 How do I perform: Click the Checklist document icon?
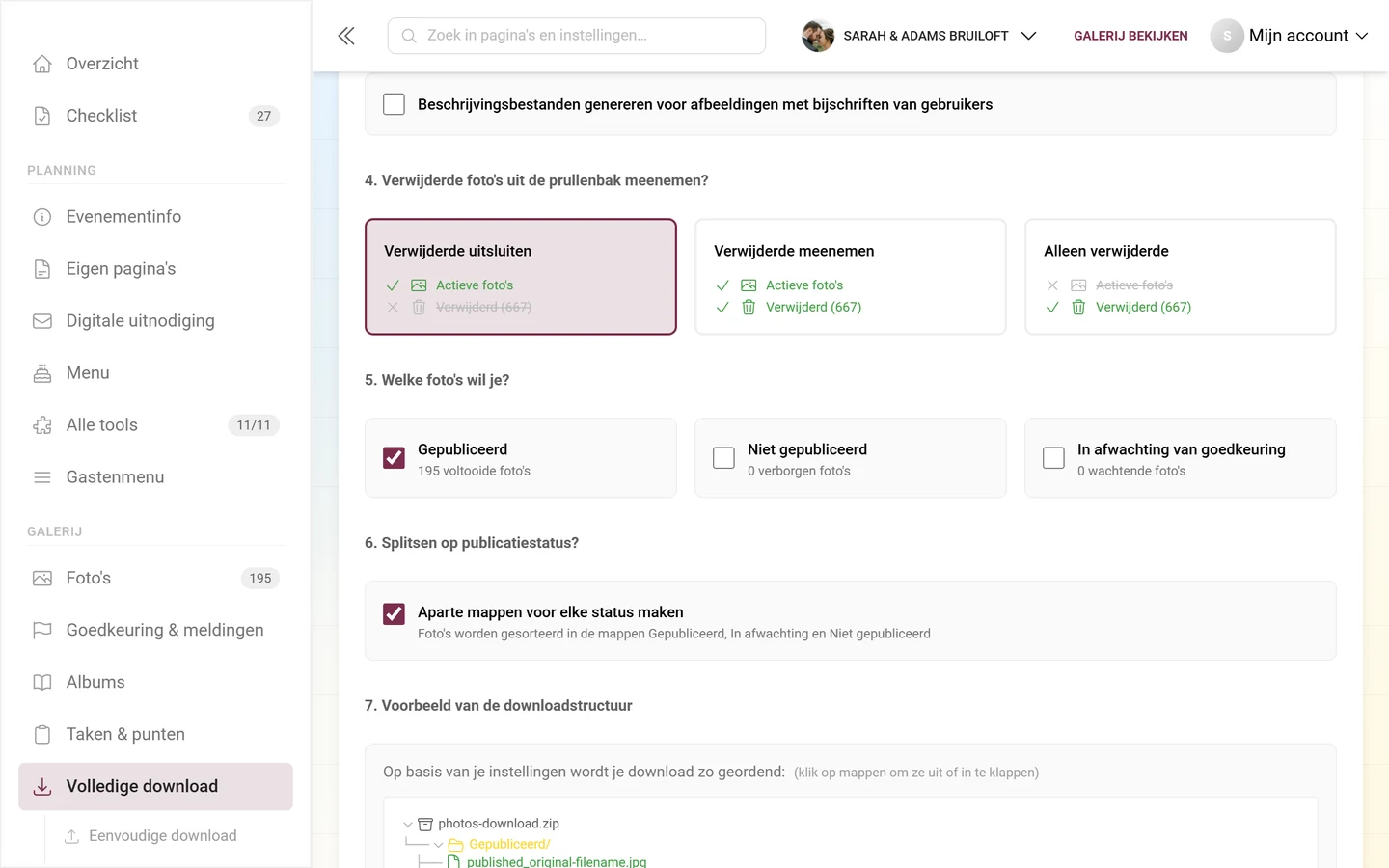[x=42, y=116]
